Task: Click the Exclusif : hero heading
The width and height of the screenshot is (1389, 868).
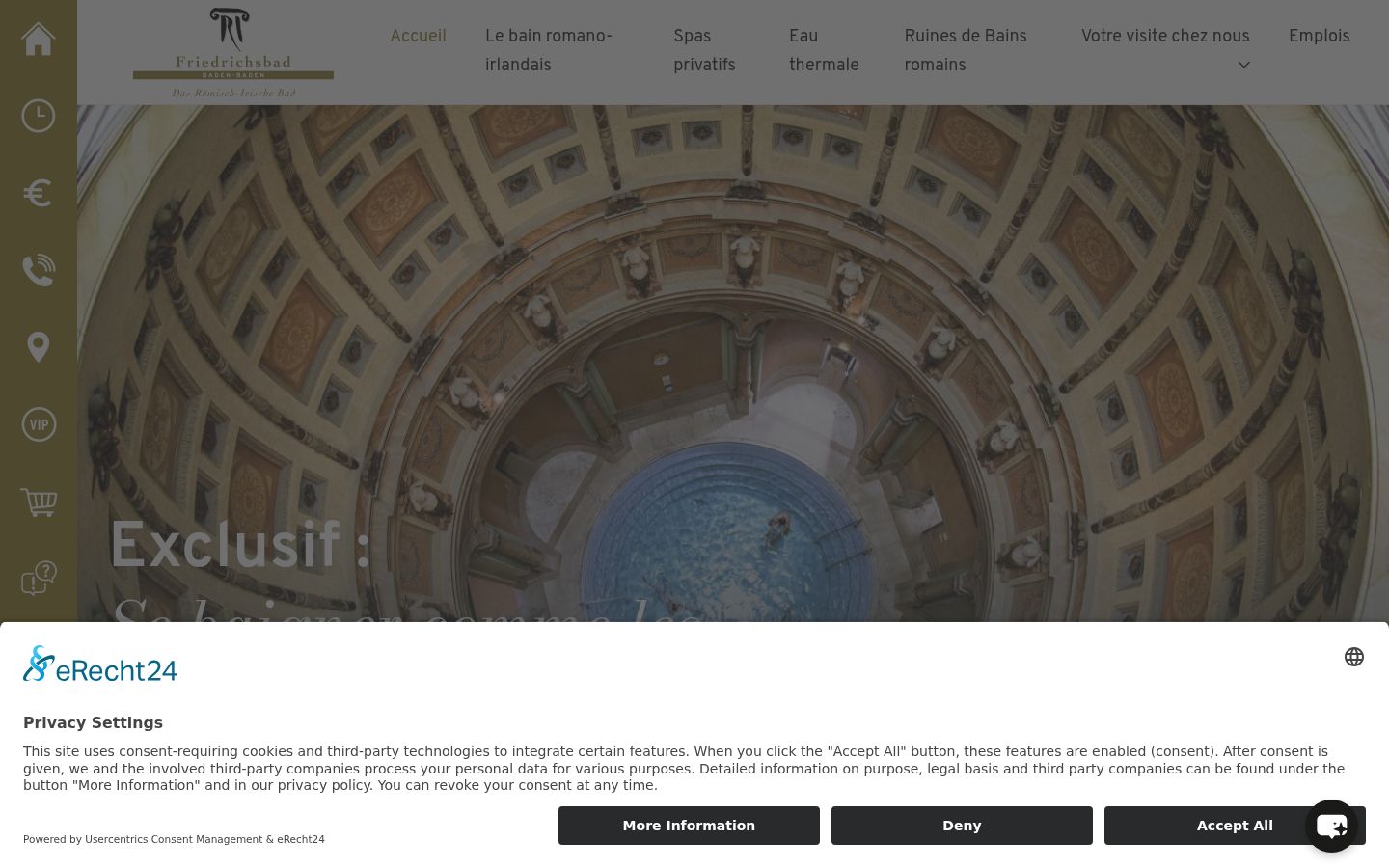Action: 240,545
